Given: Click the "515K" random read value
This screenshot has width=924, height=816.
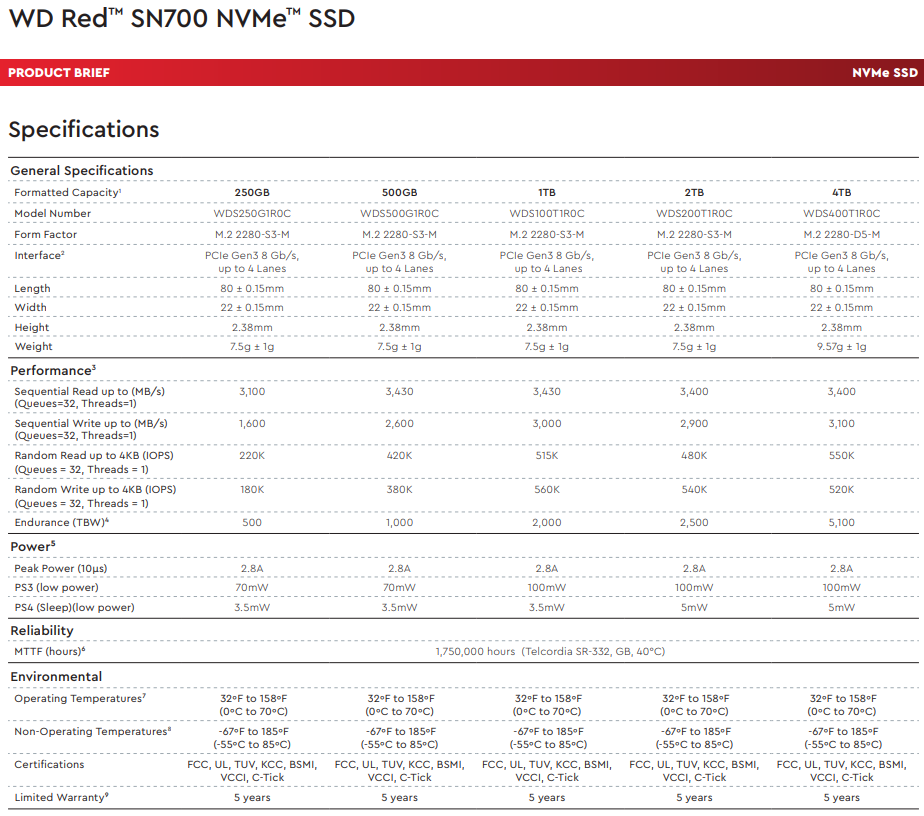Looking at the screenshot, I should (547, 455).
